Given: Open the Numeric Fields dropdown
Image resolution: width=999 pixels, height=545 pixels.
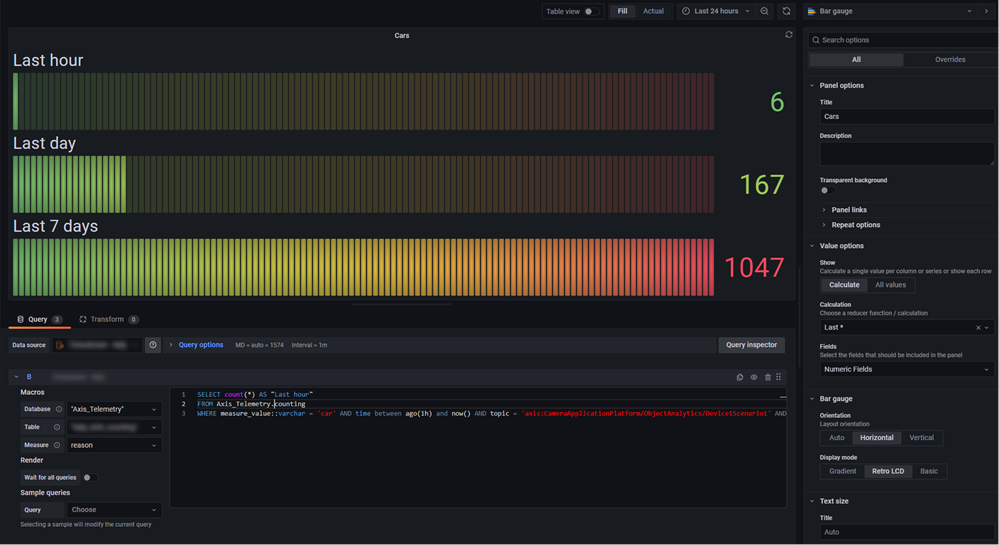Looking at the screenshot, I should coord(907,370).
